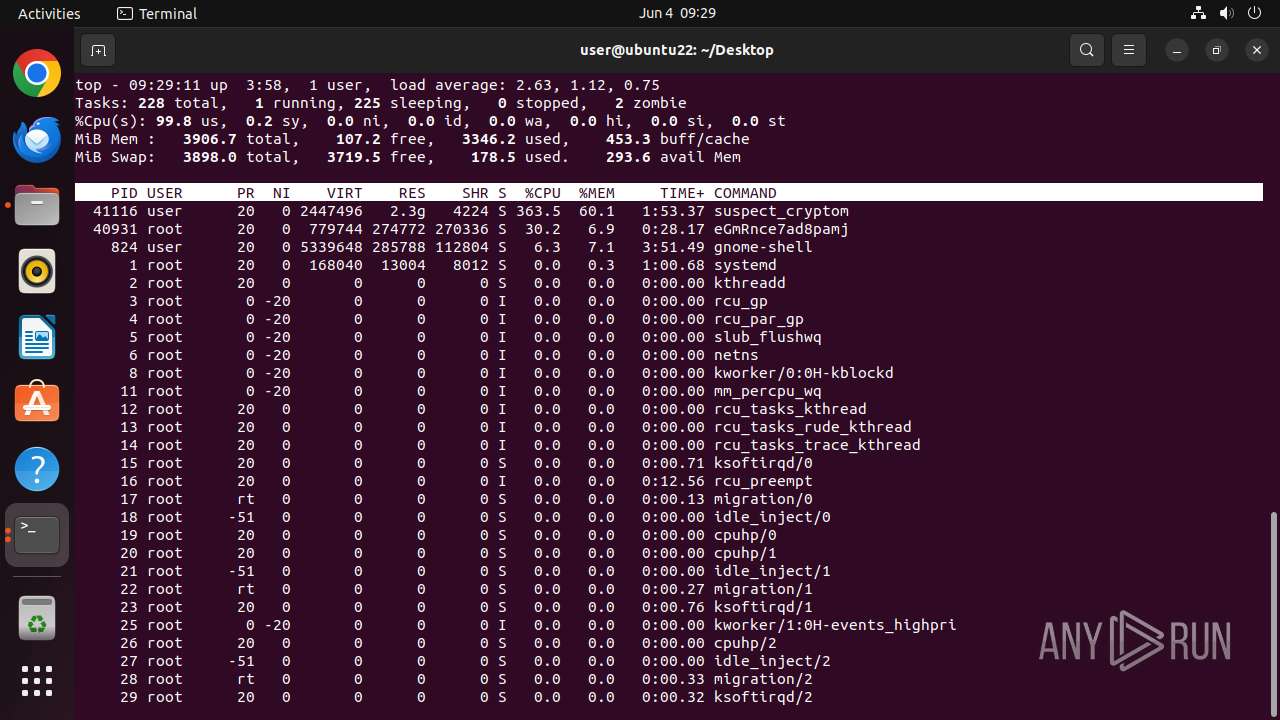
Task: Click the 3346.2 used memory value
Action: click(x=489, y=139)
